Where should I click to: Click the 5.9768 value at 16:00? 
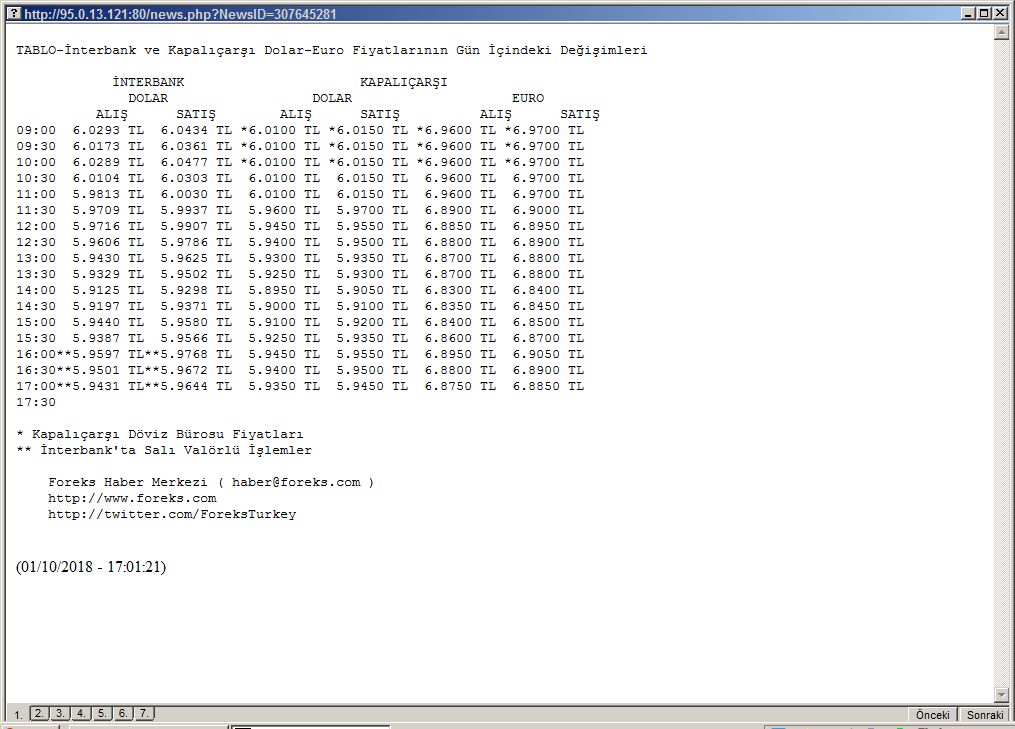184,355
